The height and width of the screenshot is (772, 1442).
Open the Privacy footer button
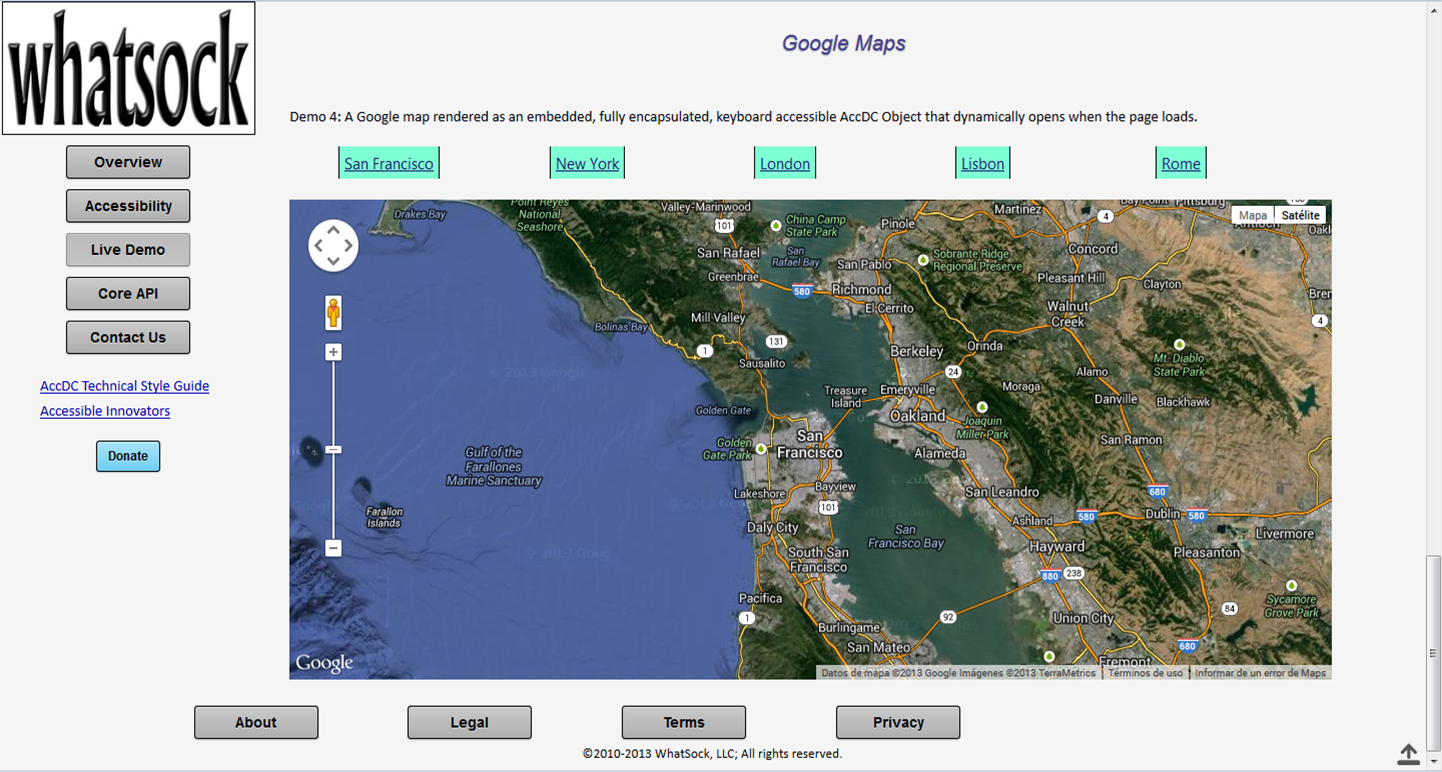(898, 722)
